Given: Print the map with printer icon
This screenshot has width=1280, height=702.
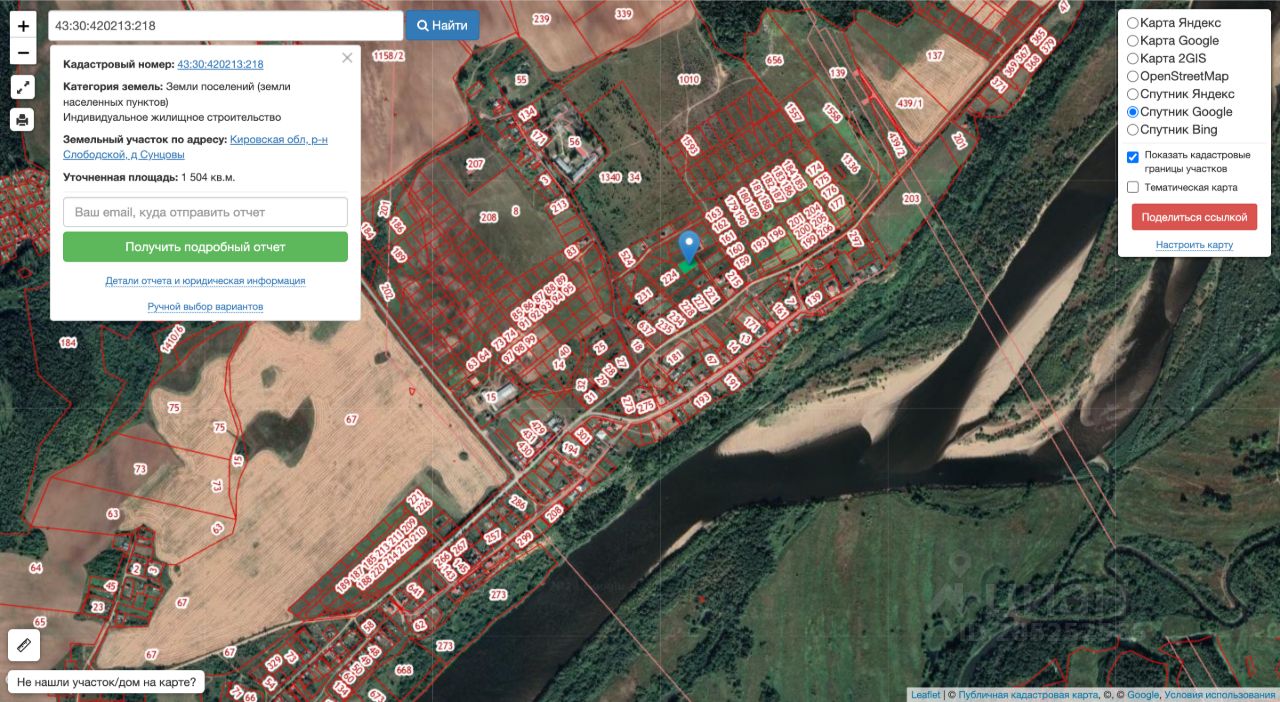Looking at the screenshot, I should coord(23,120).
